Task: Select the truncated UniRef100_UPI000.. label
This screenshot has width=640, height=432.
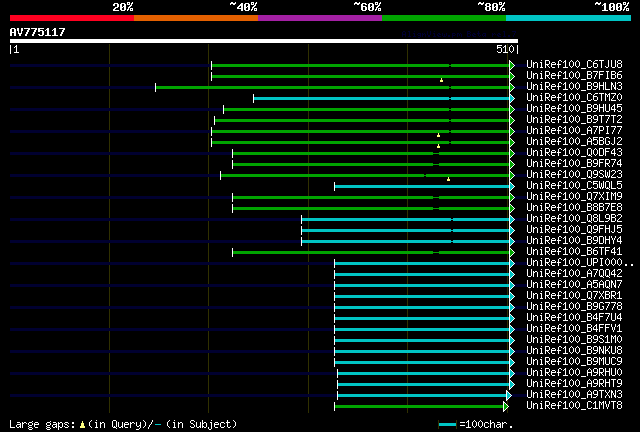Action: tap(580, 263)
